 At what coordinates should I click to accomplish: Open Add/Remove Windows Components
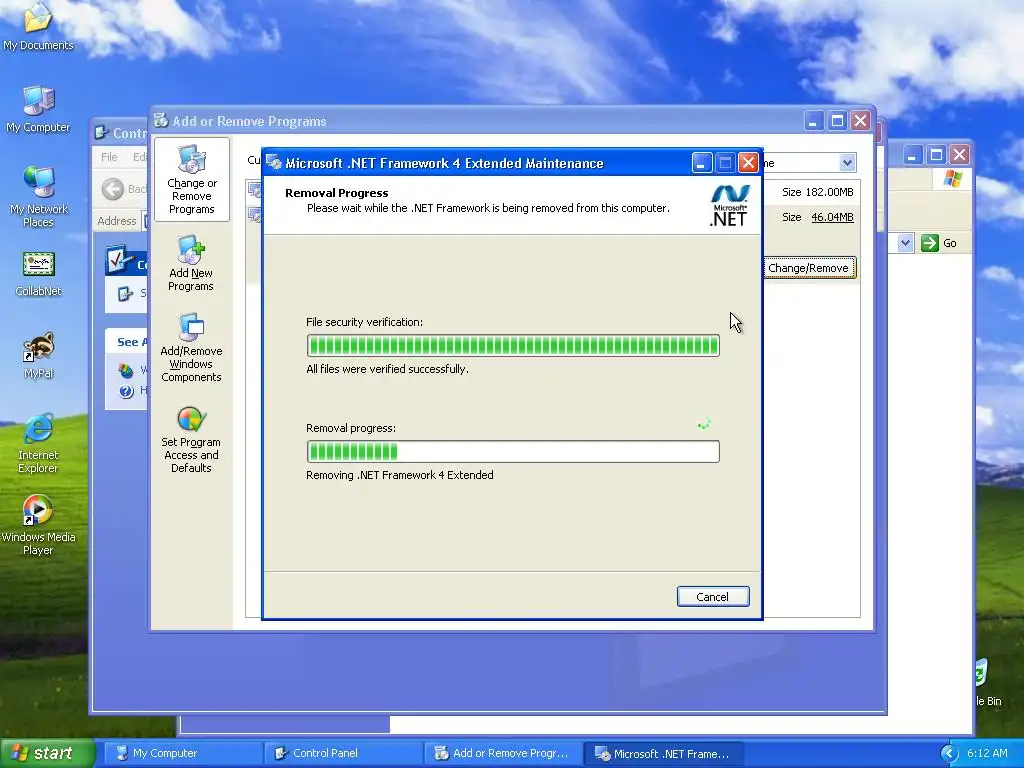click(191, 347)
